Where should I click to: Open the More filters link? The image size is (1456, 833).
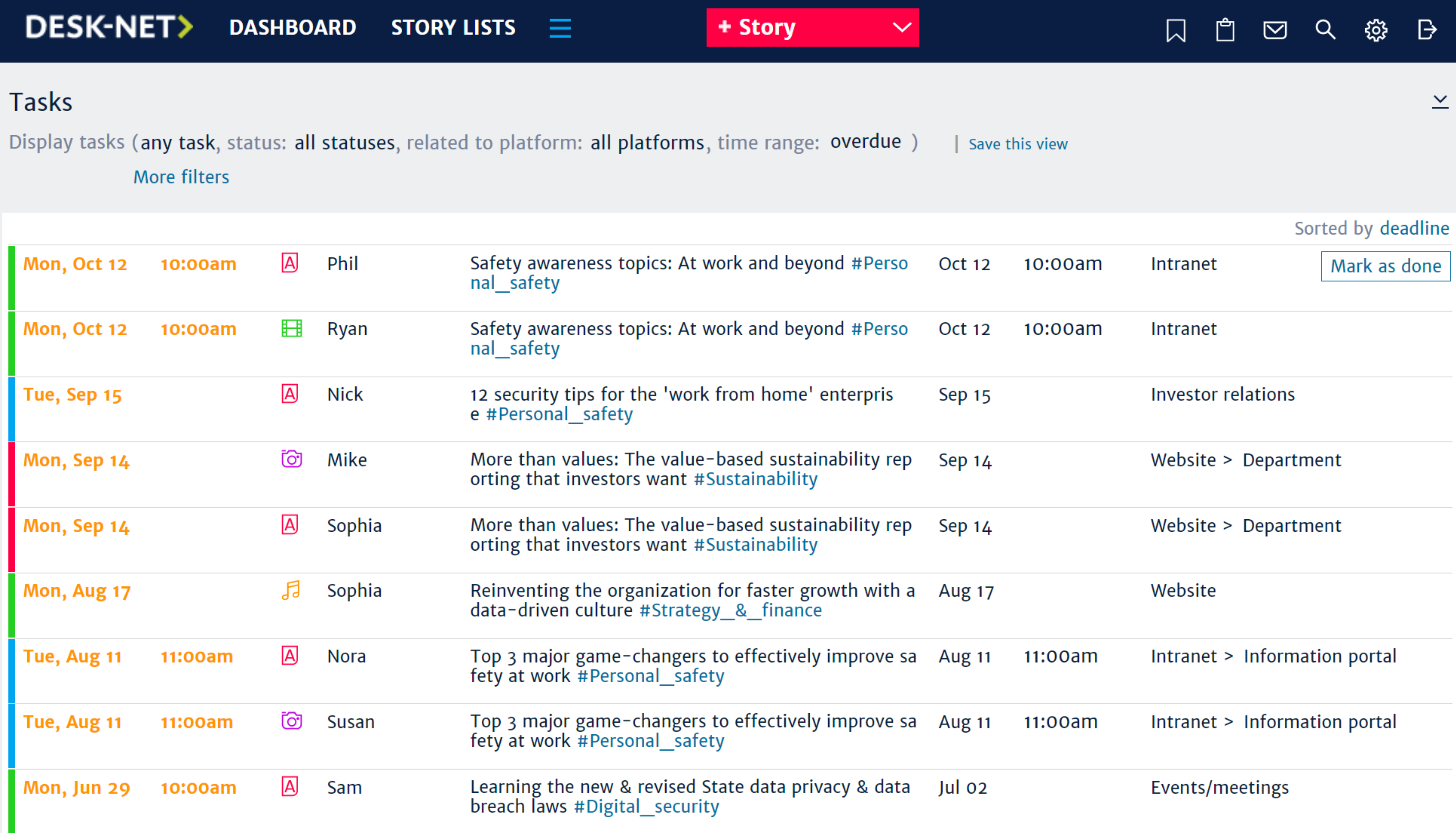click(x=180, y=177)
